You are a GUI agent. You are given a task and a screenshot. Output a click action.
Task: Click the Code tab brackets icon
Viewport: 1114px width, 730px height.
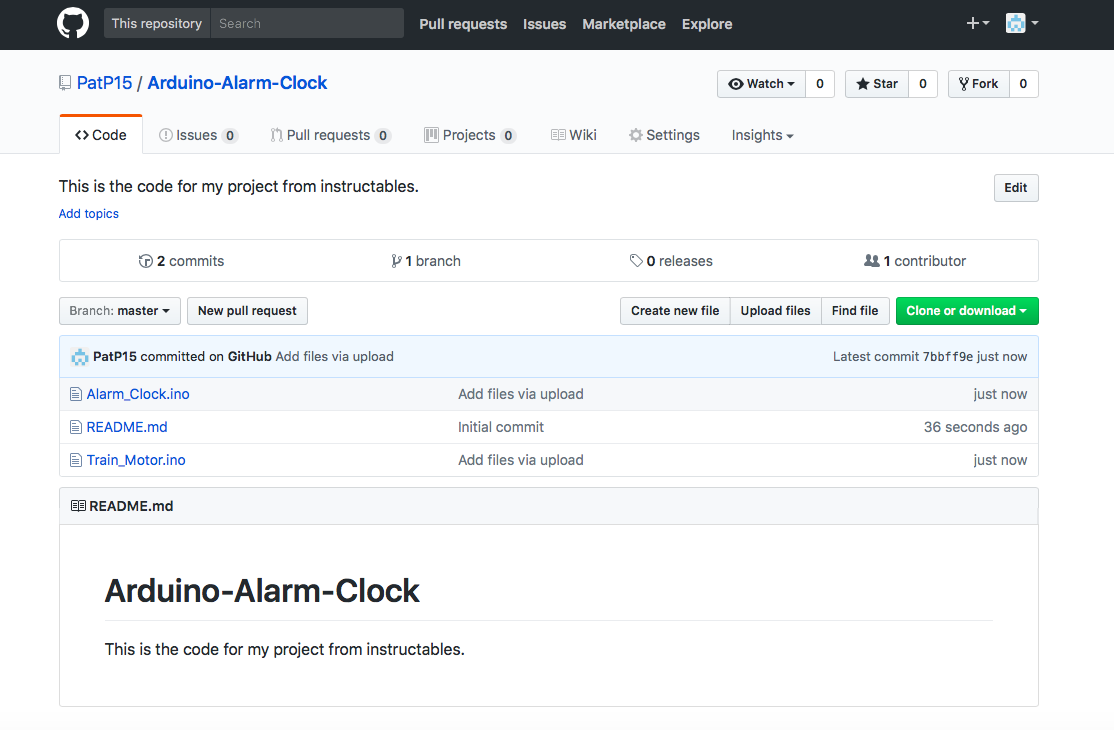pos(82,135)
